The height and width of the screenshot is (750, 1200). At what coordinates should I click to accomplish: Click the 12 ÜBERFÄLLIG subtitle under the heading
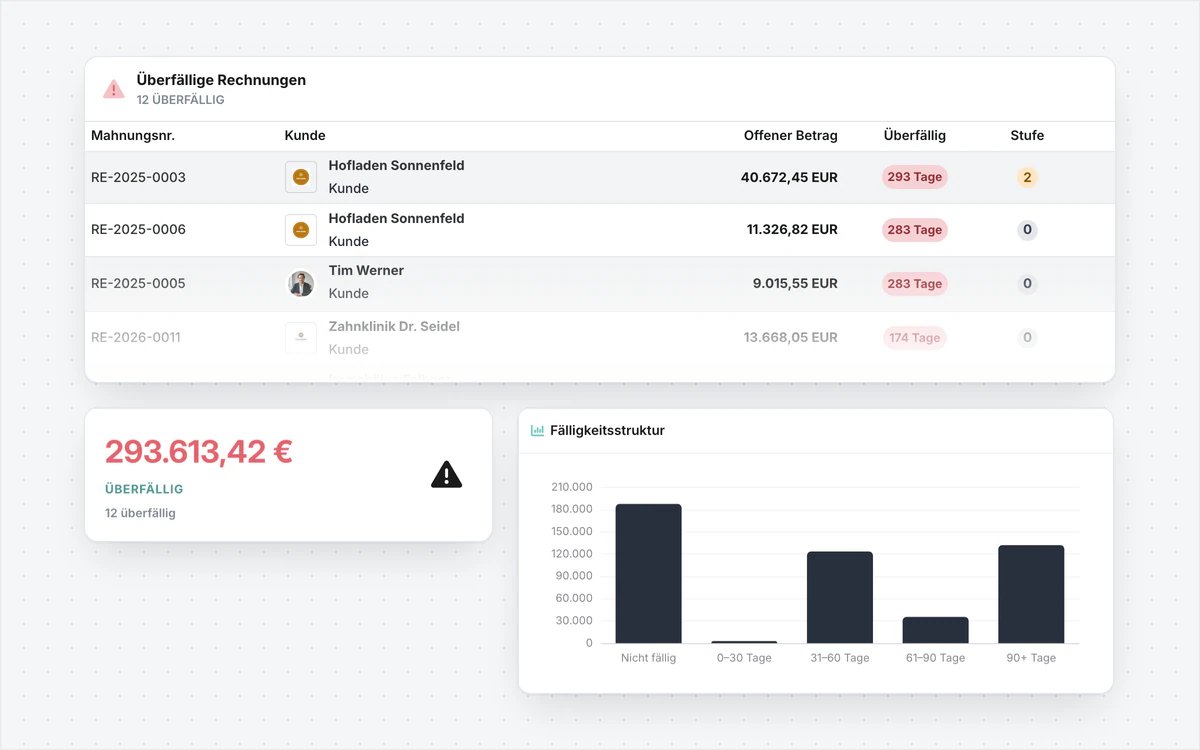click(x=181, y=100)
